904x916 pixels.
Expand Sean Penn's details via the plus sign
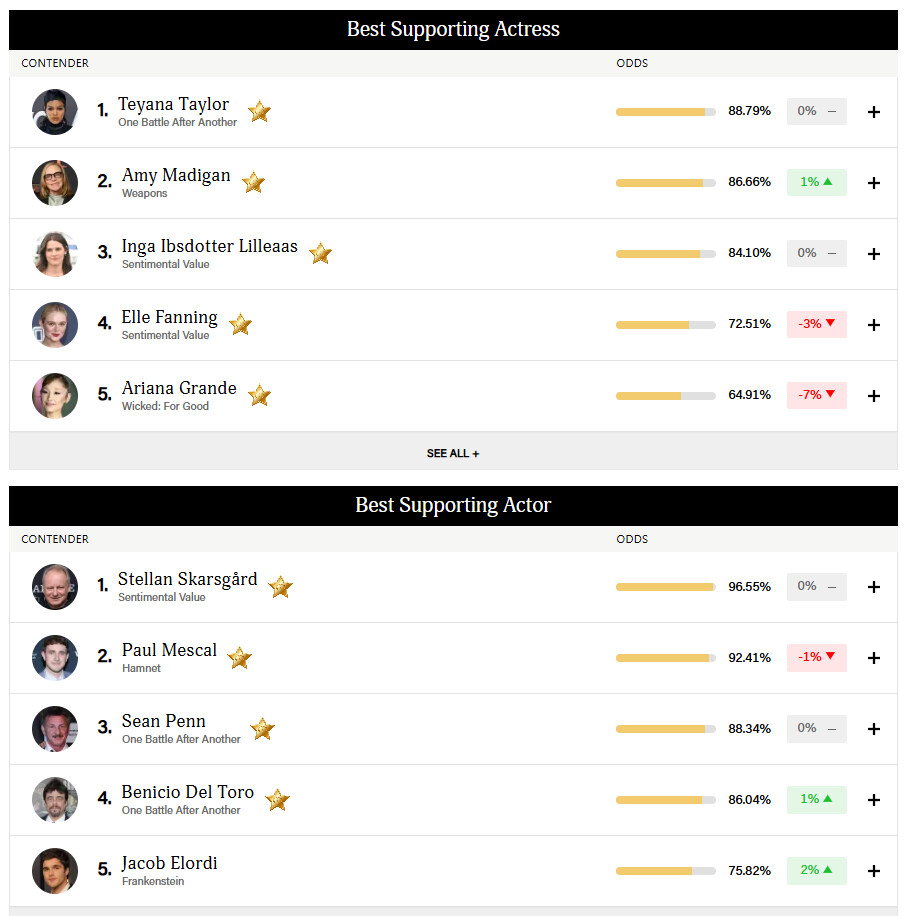pyautogui.click(x=873, y=729)
